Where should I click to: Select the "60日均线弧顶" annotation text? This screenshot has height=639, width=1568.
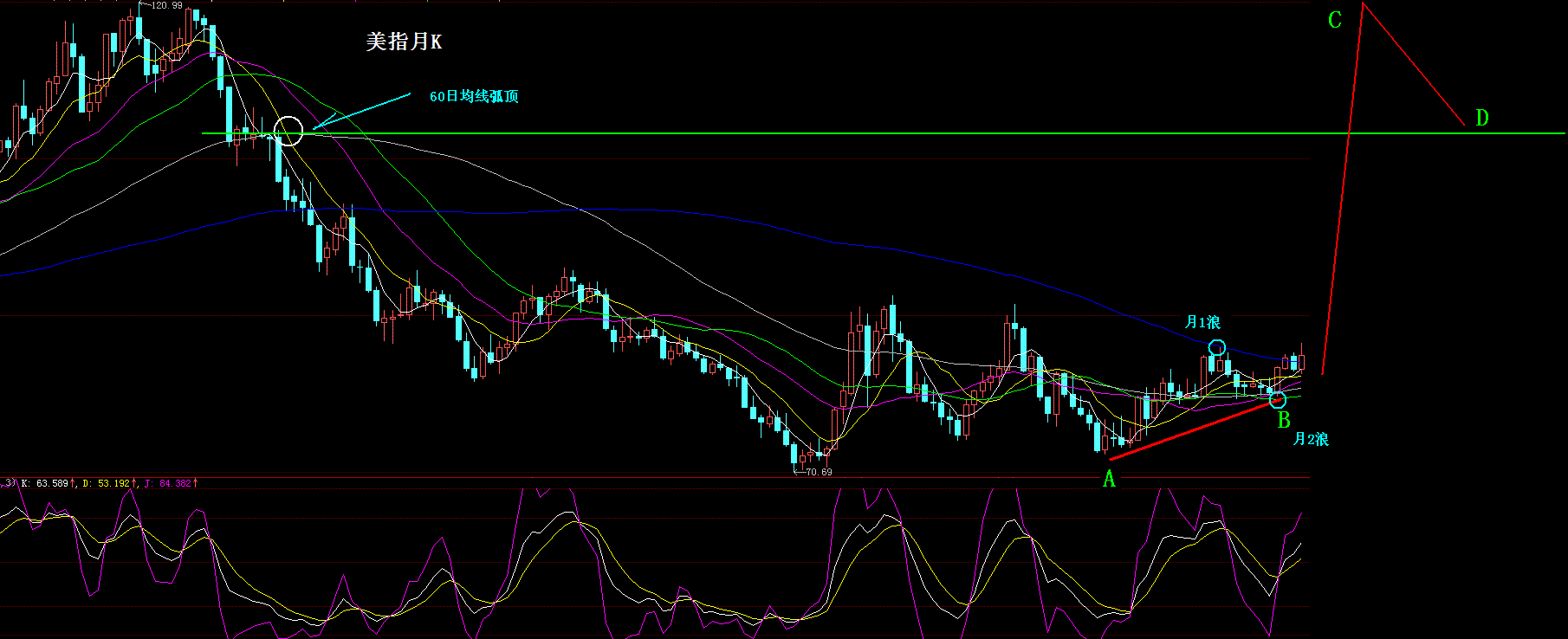point(474,96)
